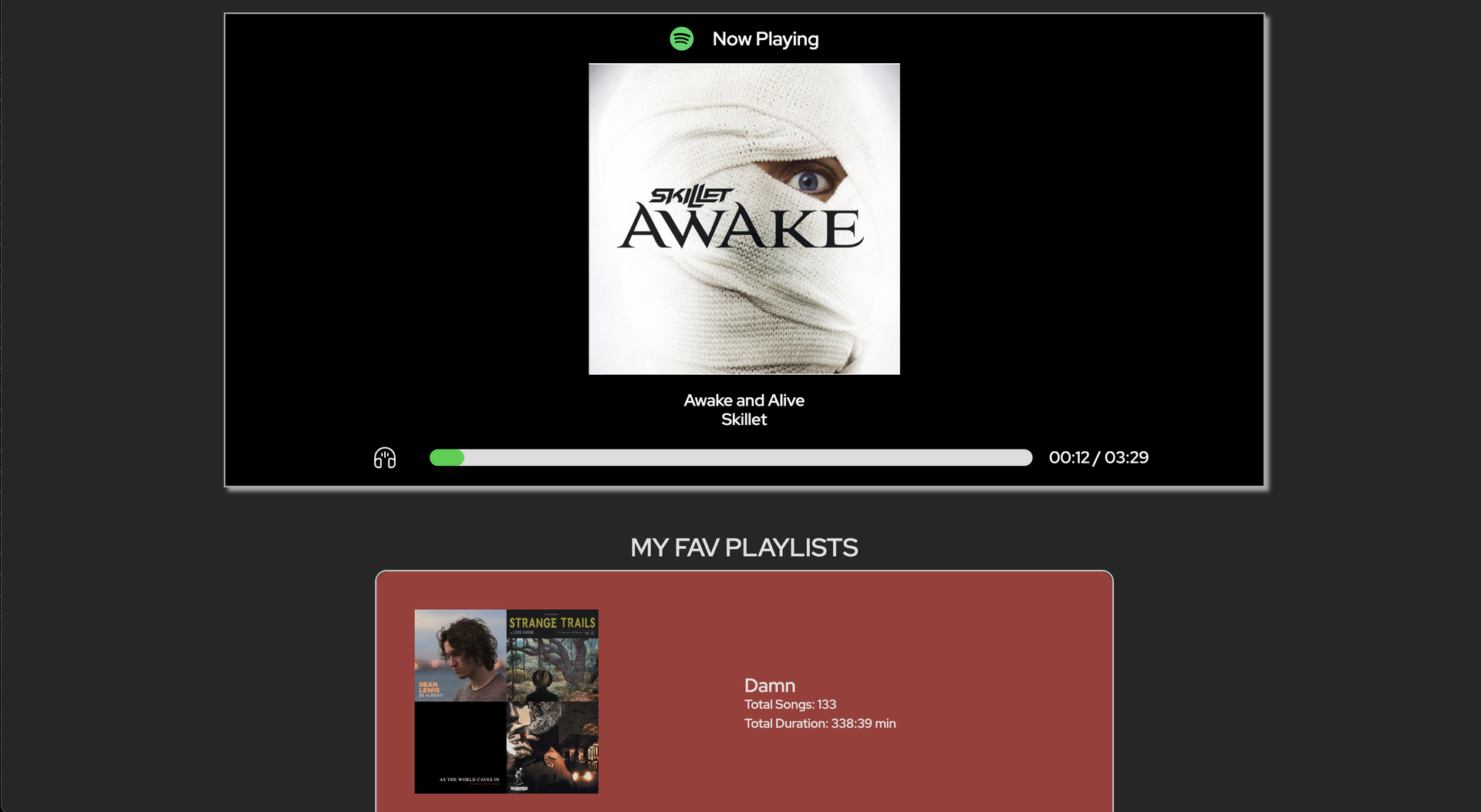Screen dimensions: 1481x812
Task: Open the Strange Trails cover tile
Action: click(552, 655)
